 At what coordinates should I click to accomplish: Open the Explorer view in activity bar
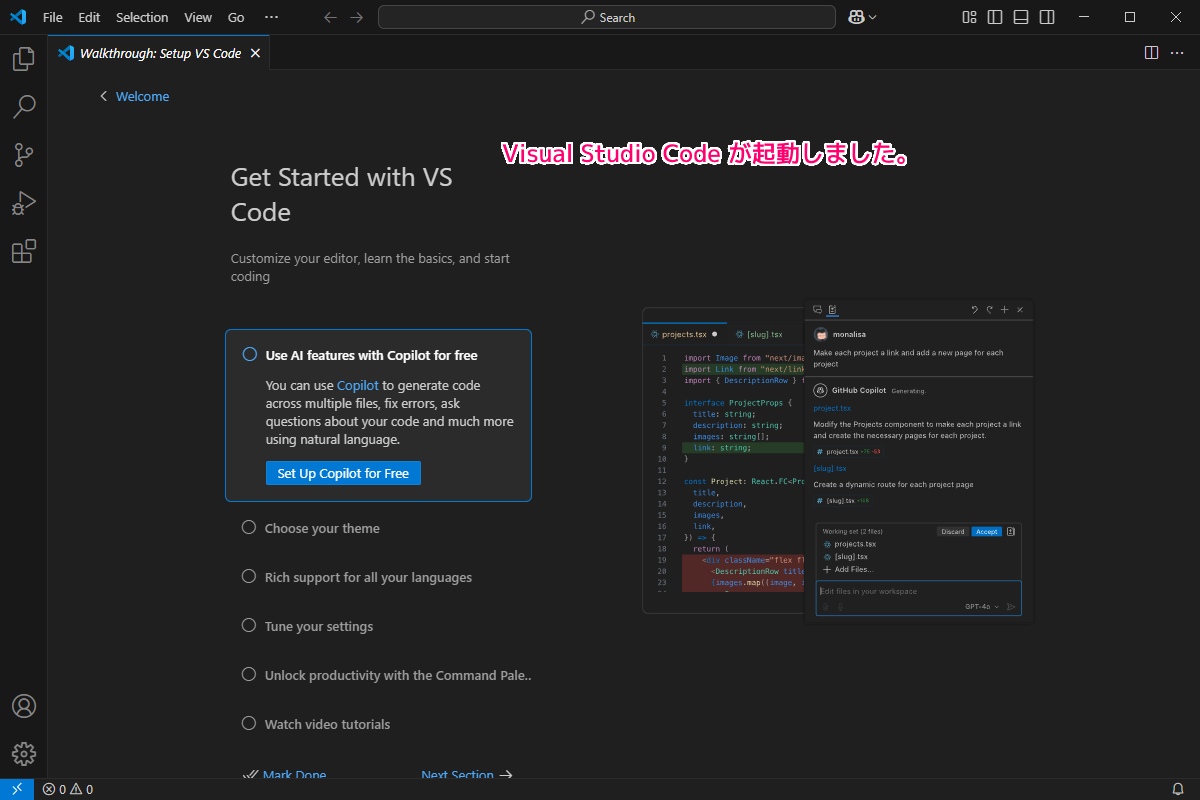(23, 59)
